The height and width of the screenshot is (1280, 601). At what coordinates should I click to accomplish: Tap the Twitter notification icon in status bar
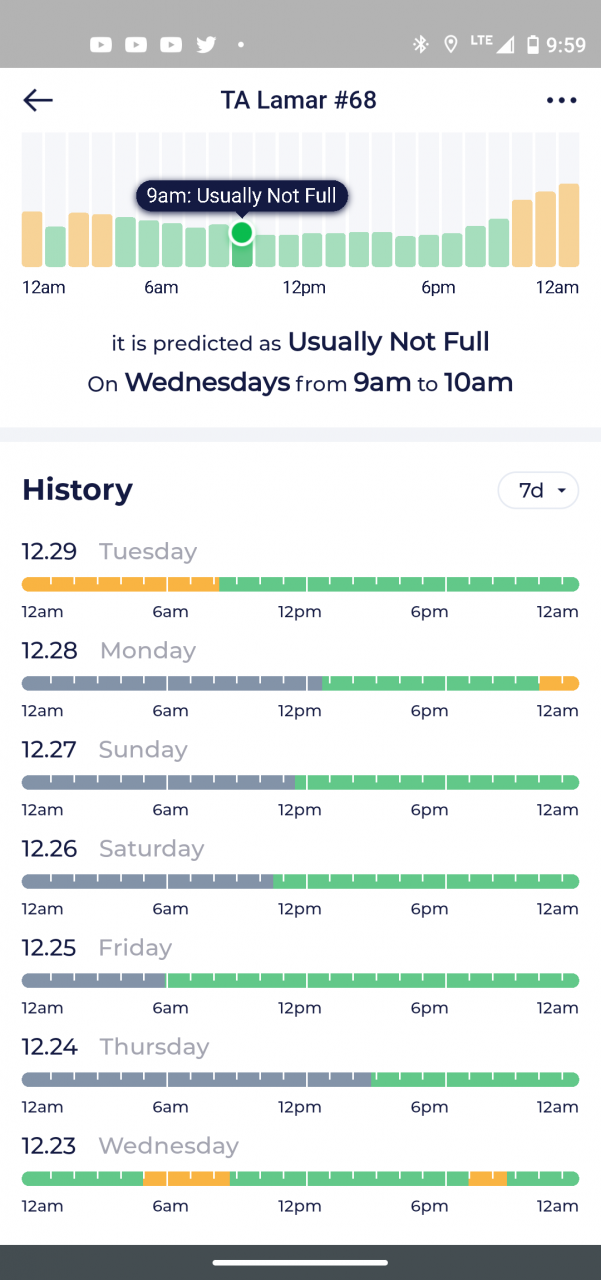click(206, 45)
